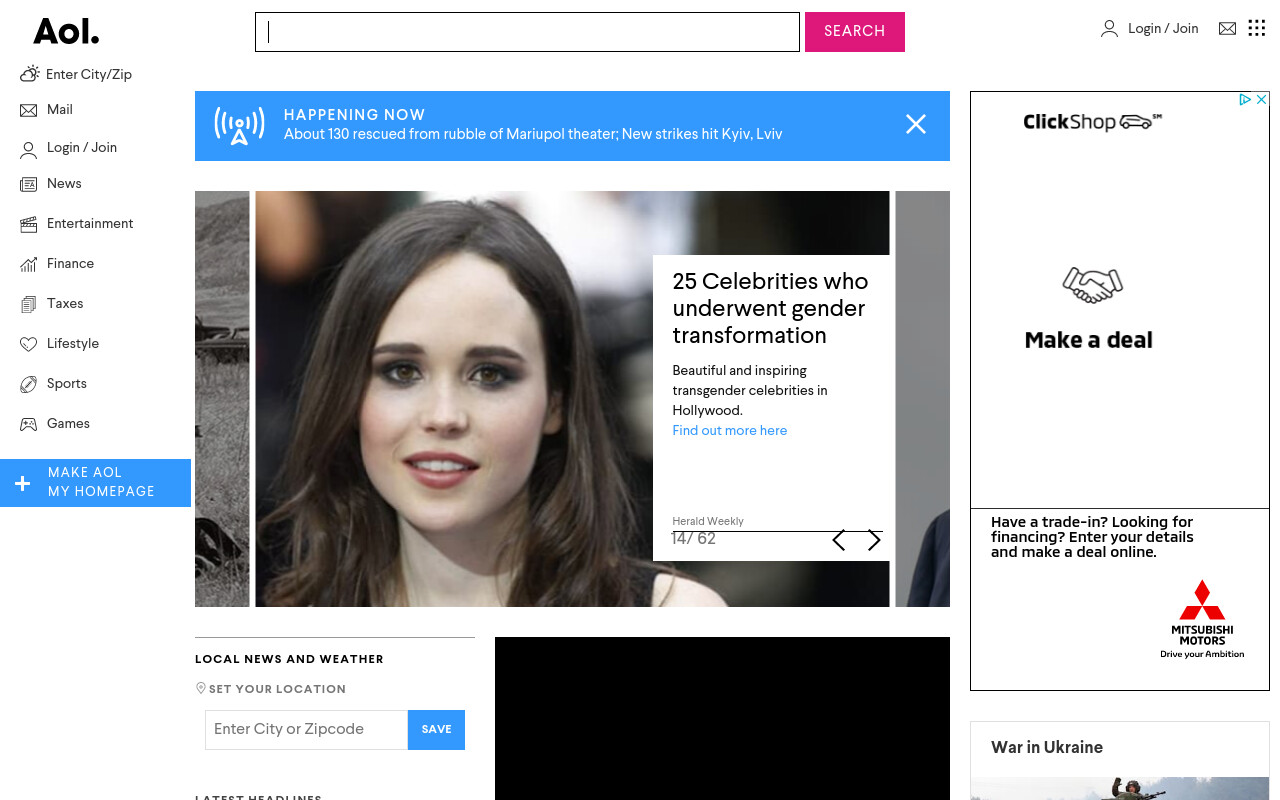Screen dimensions: 1280x800
Task: Open Entertainment section from sidebar
Action: (x=90, y=224)
